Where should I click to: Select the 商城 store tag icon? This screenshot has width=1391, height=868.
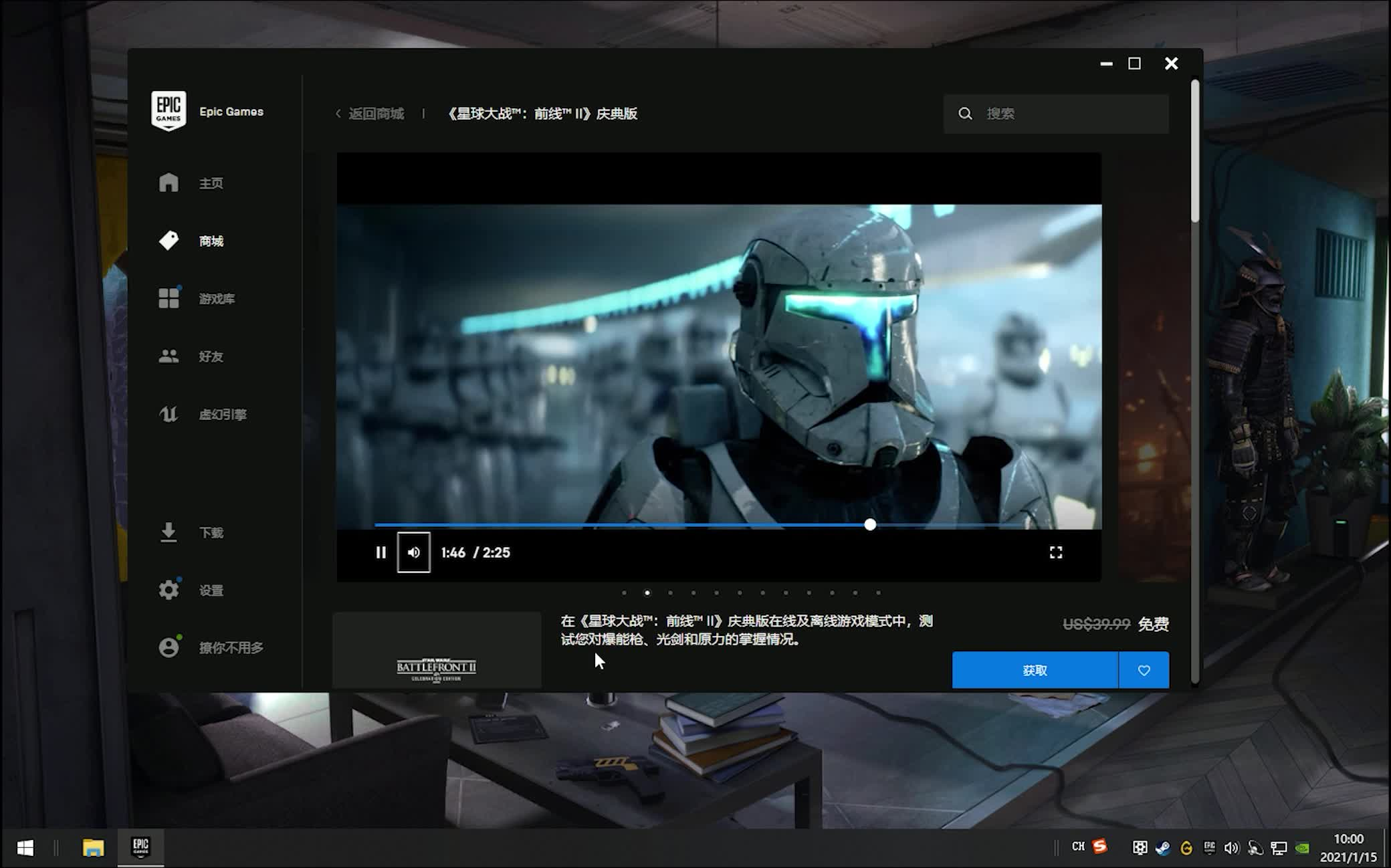click(x=169, y=241)
